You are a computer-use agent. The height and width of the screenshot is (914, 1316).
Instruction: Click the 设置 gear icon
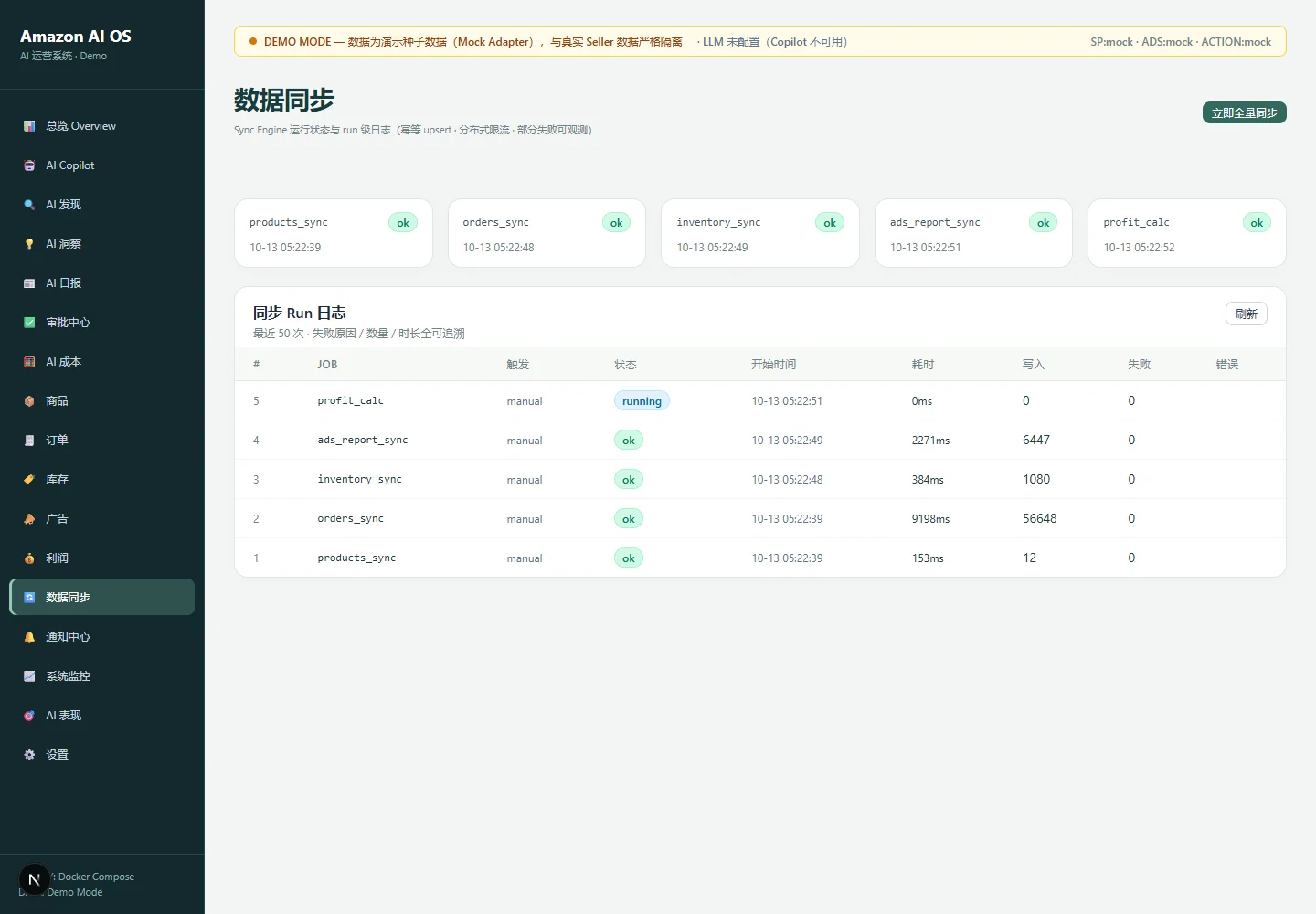tap(29, 755)
